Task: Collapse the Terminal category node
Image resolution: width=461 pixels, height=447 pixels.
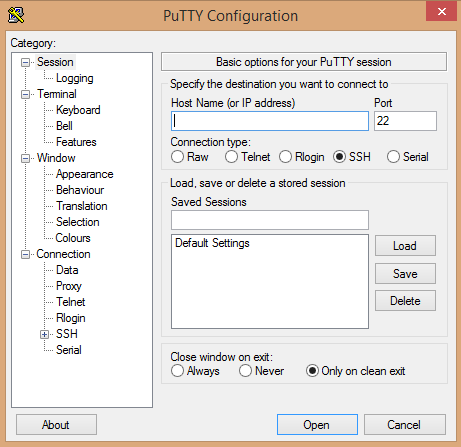Action: click(x=25, y=94)
